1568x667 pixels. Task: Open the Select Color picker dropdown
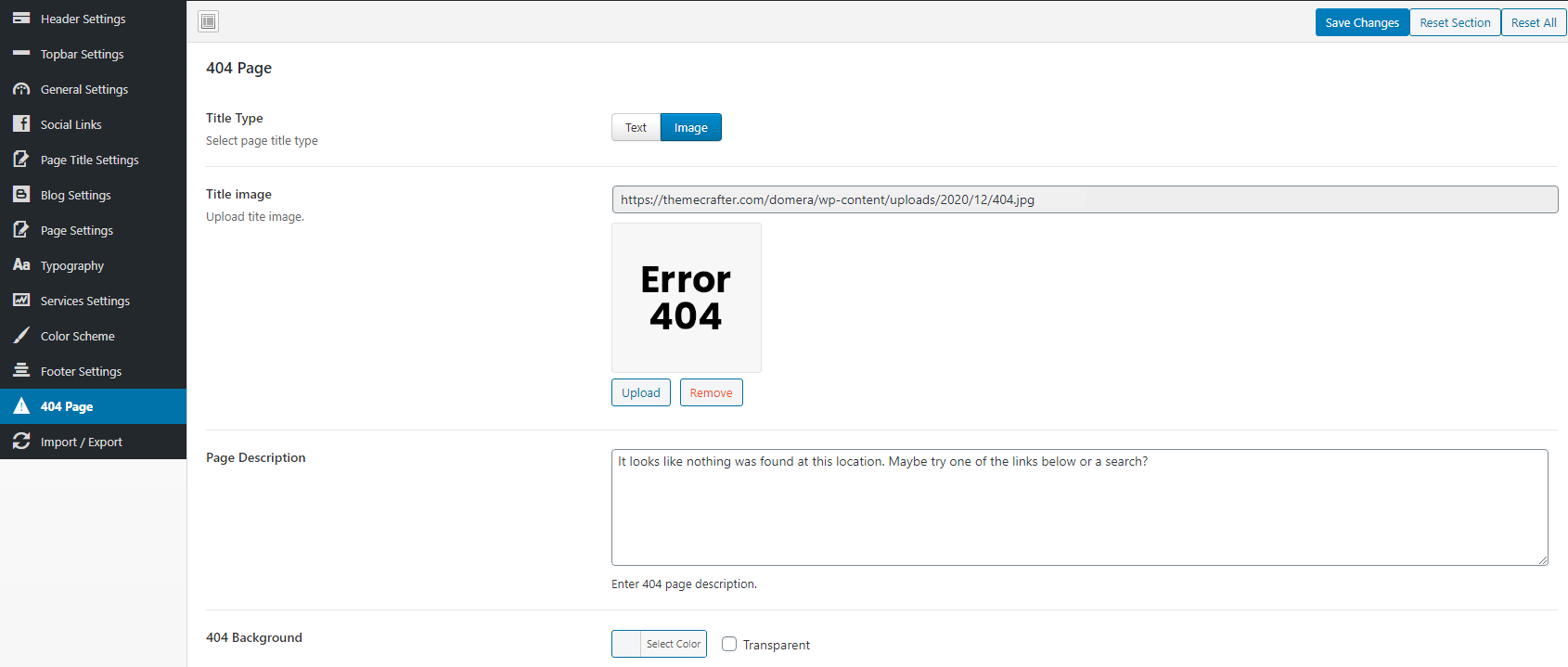point(674,644)
